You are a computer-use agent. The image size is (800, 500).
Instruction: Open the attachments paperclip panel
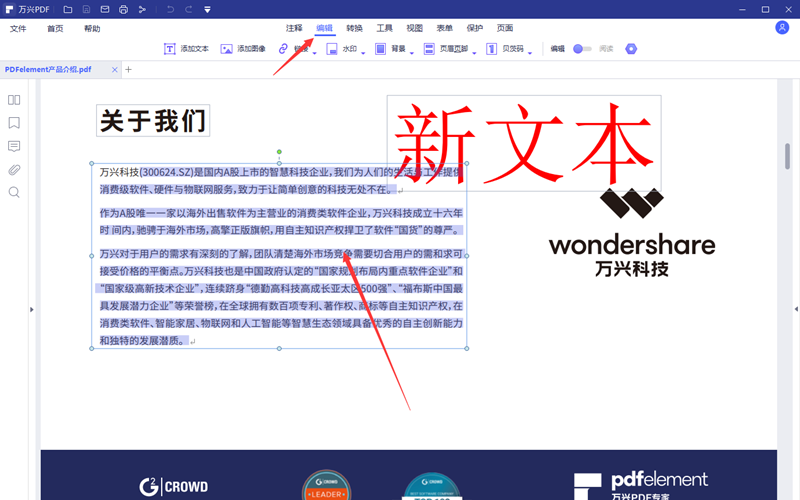(x=14, y=169)
